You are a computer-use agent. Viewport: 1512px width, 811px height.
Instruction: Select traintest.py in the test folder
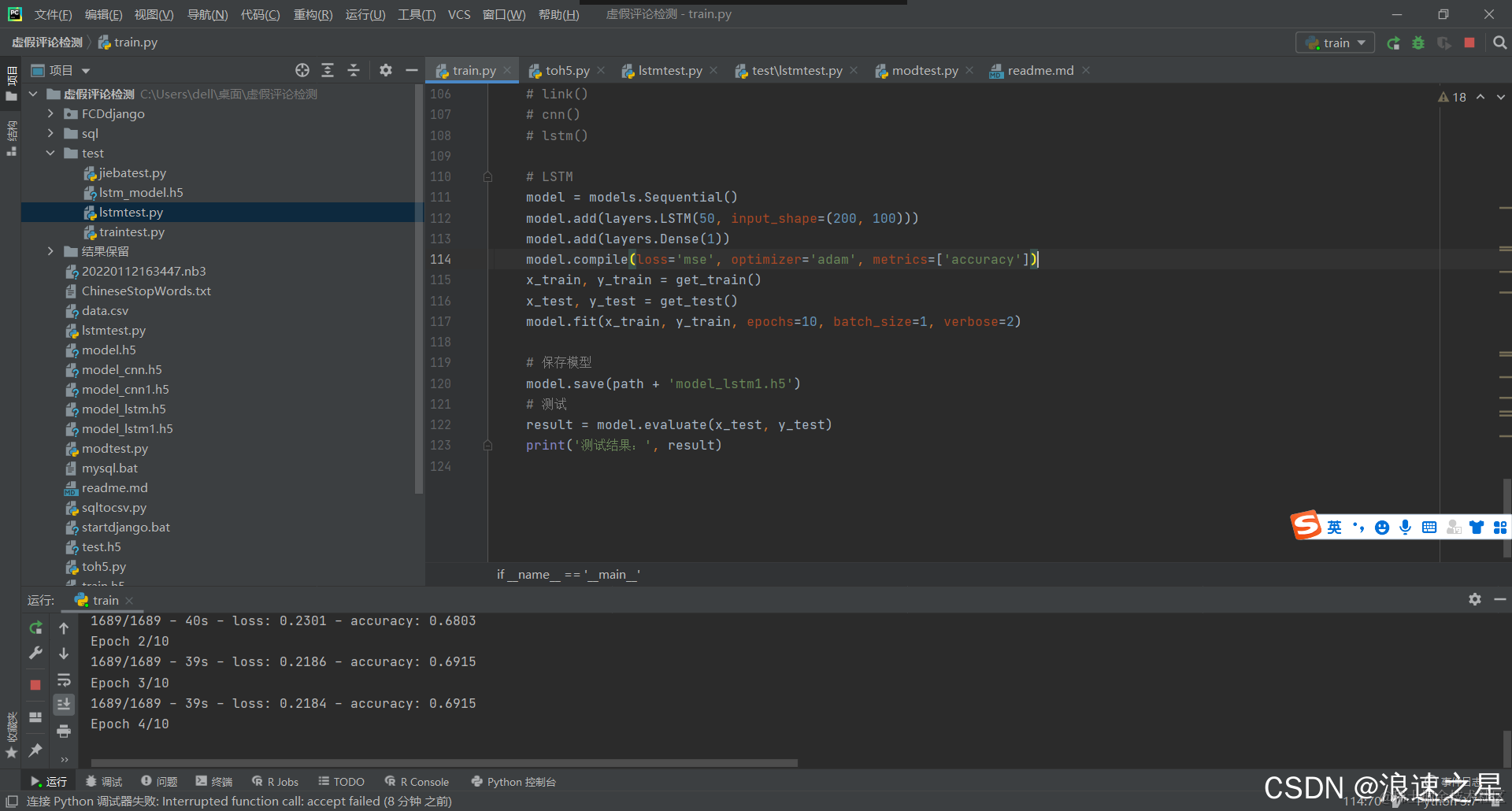132,232
